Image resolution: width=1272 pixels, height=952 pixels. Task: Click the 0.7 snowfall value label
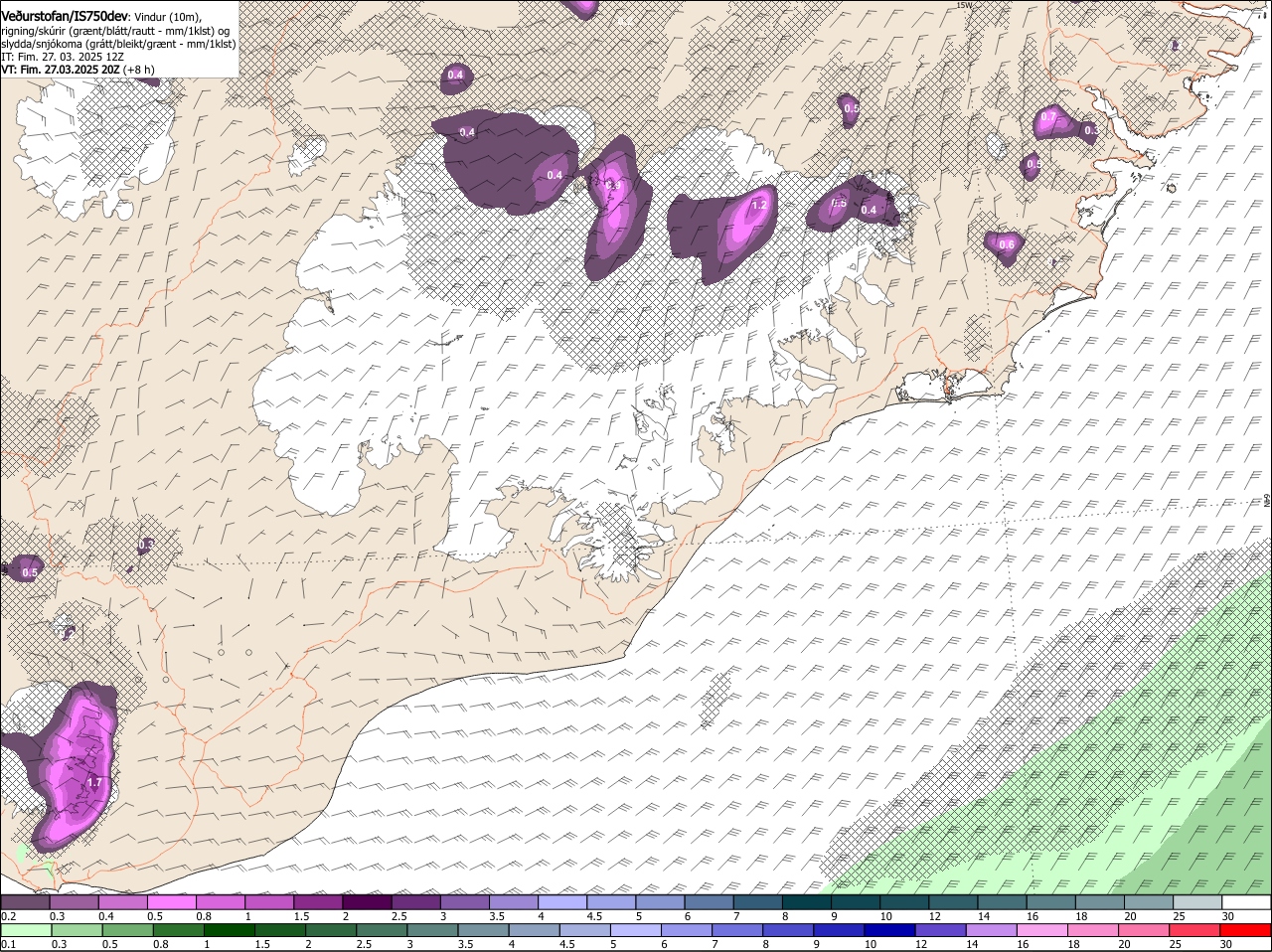(x=1048, y=117)
